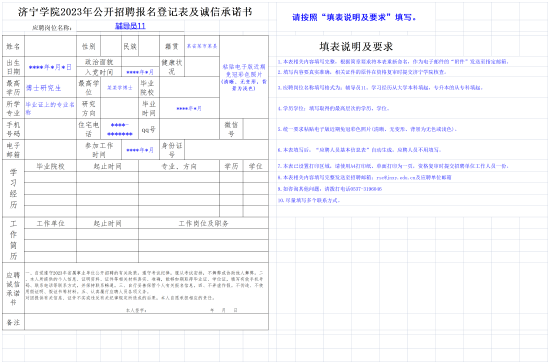Select the '****年*月' placeholder beside 毕业时间

tap(189, 108)
